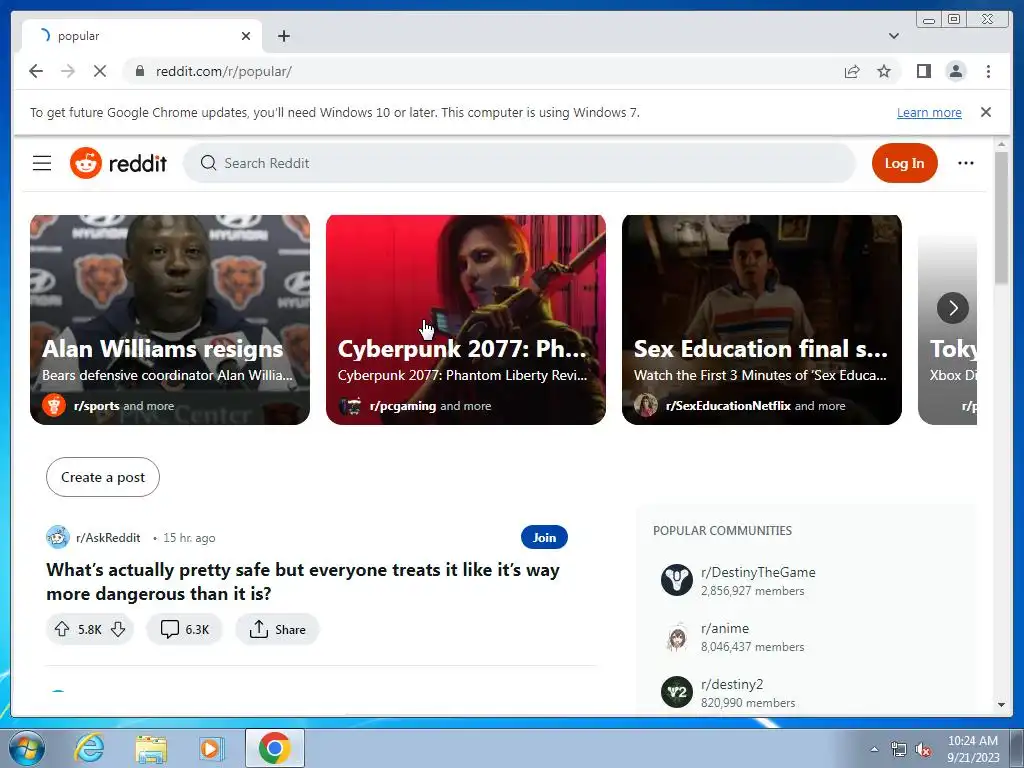This screenshot has width=1024, height=768.
Task: Bookmark this page with the star icon
Action: 884,71
